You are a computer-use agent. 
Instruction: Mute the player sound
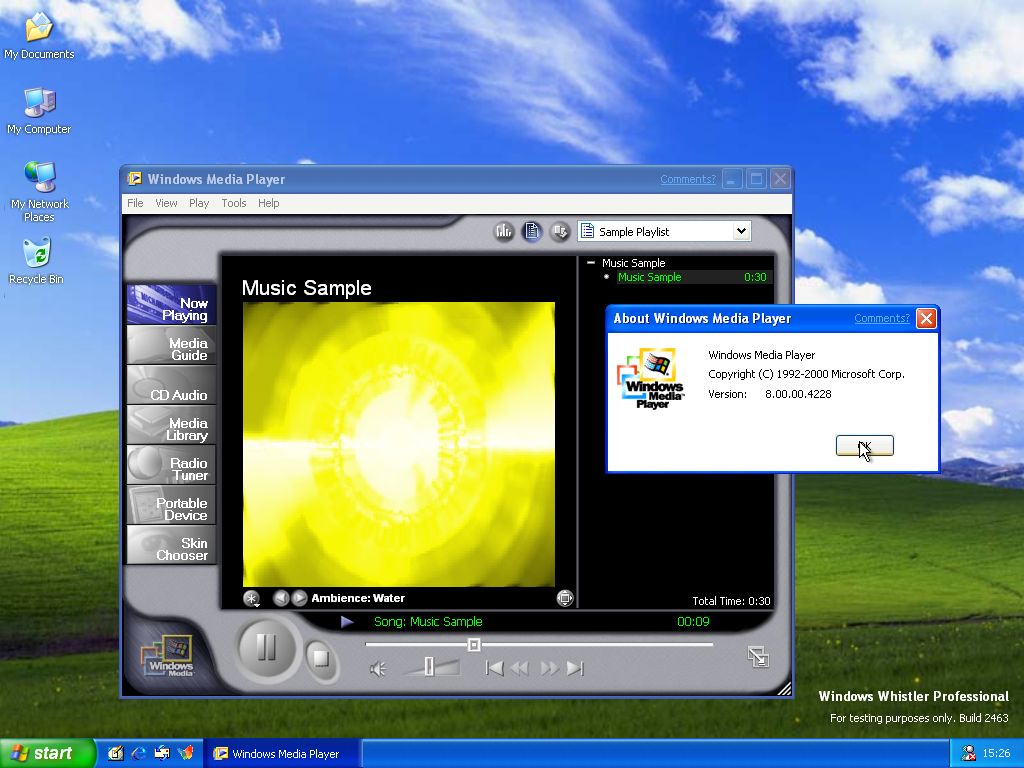(x=377, y=669)
